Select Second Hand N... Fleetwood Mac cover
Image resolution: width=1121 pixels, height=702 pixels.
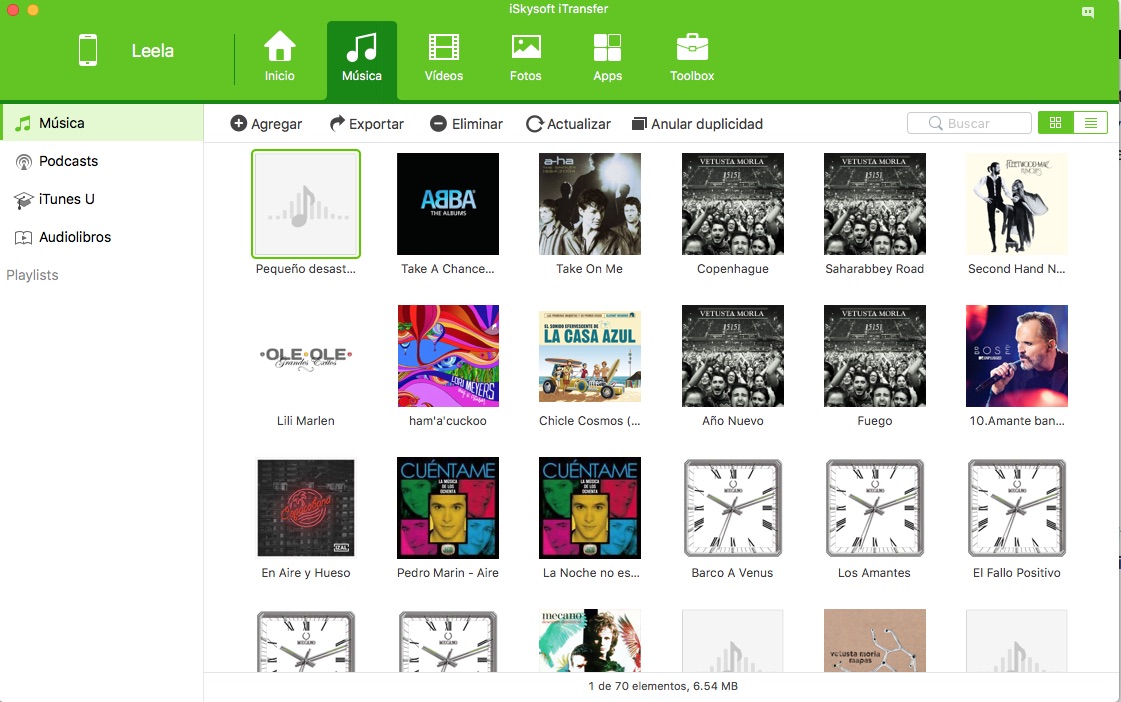1017,204
